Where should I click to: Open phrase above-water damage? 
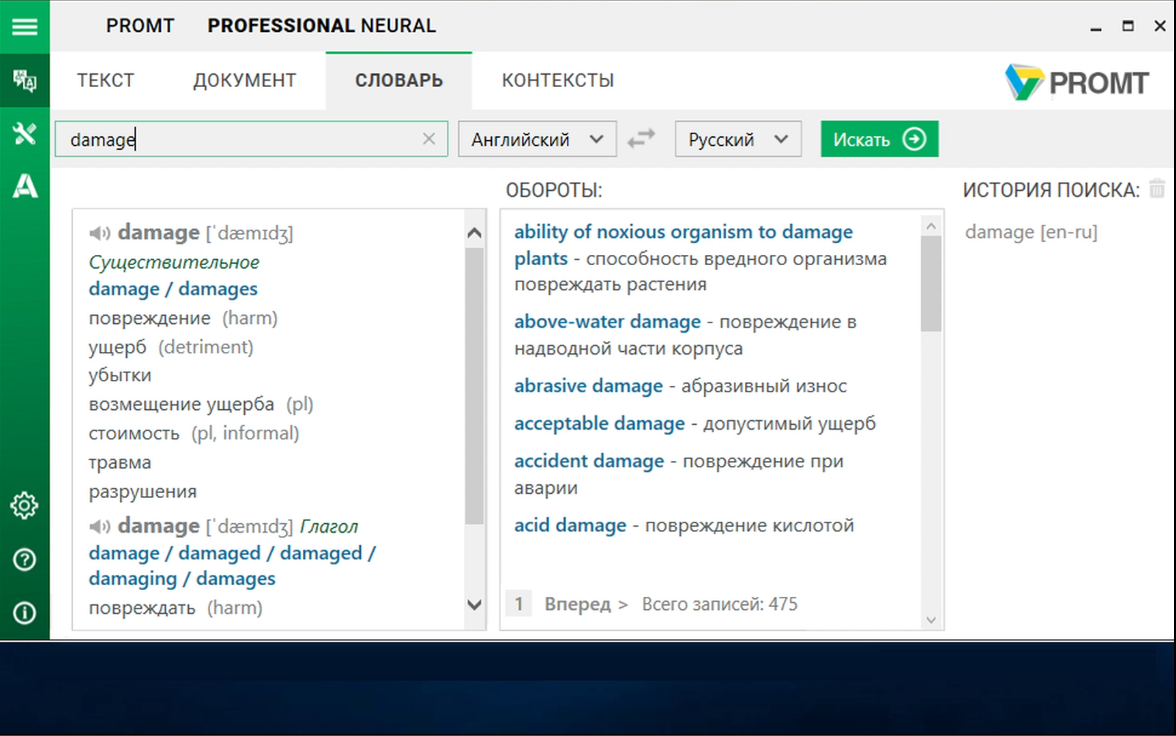click(x=608, y=322)
